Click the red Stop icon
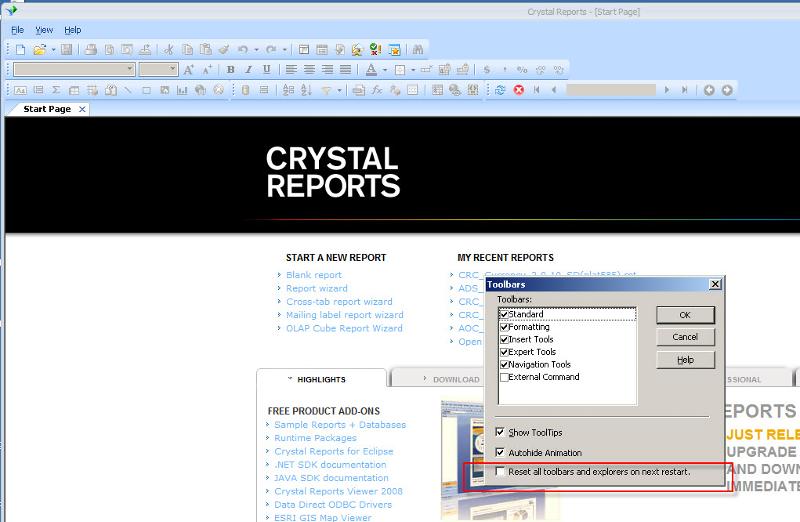 (519, 90)
